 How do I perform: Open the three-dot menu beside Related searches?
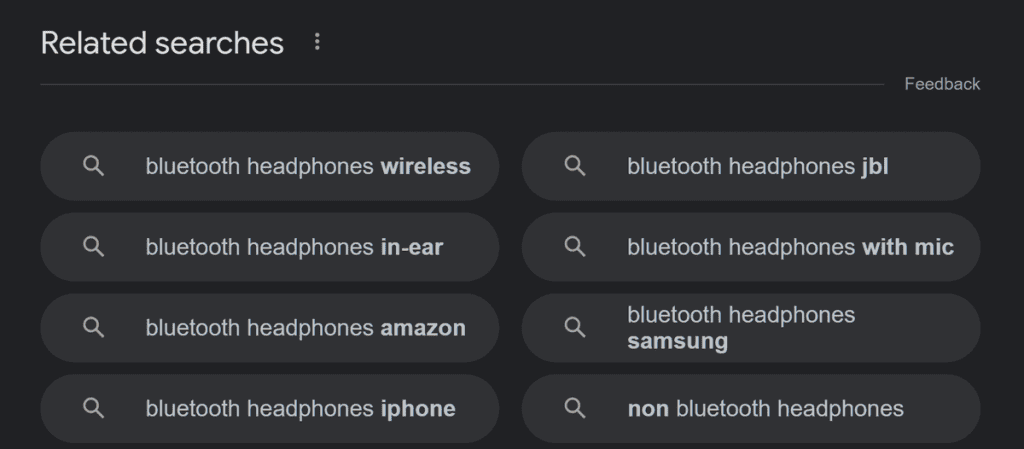pos(317,42)
